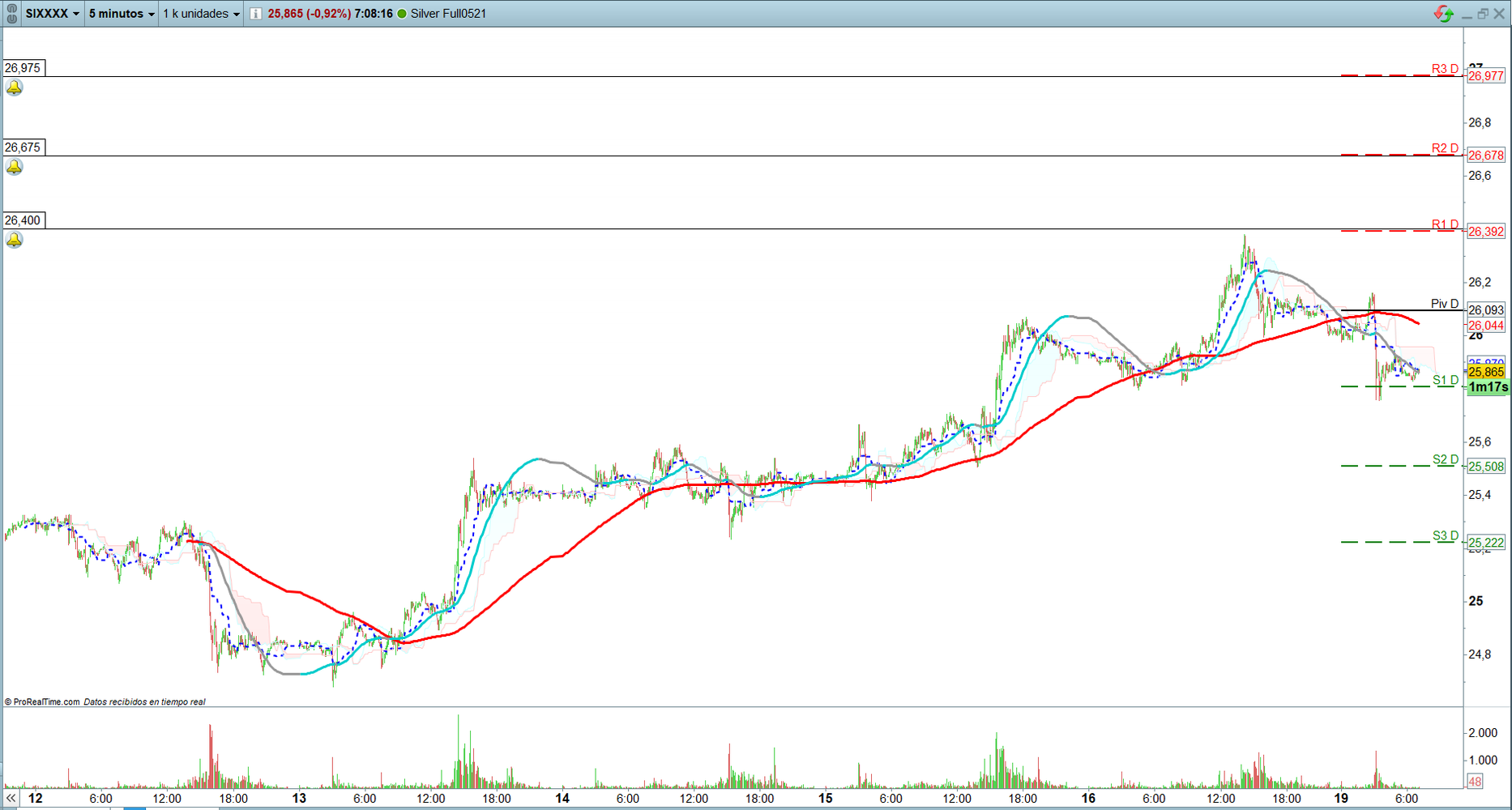
Task: Click the 26,400 alert bell icon
Action: pyautogui.click(x=15, y=240)
